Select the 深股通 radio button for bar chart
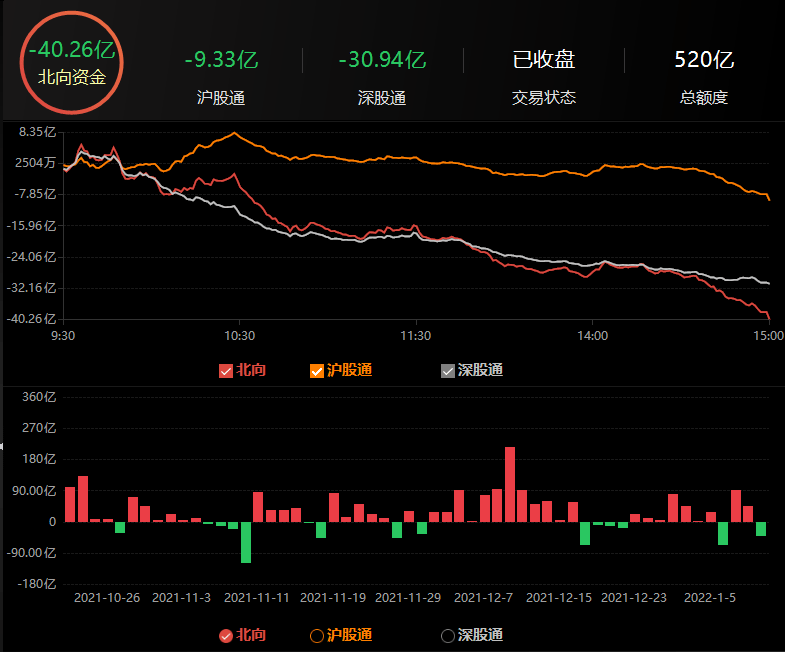 coord(448,636)
